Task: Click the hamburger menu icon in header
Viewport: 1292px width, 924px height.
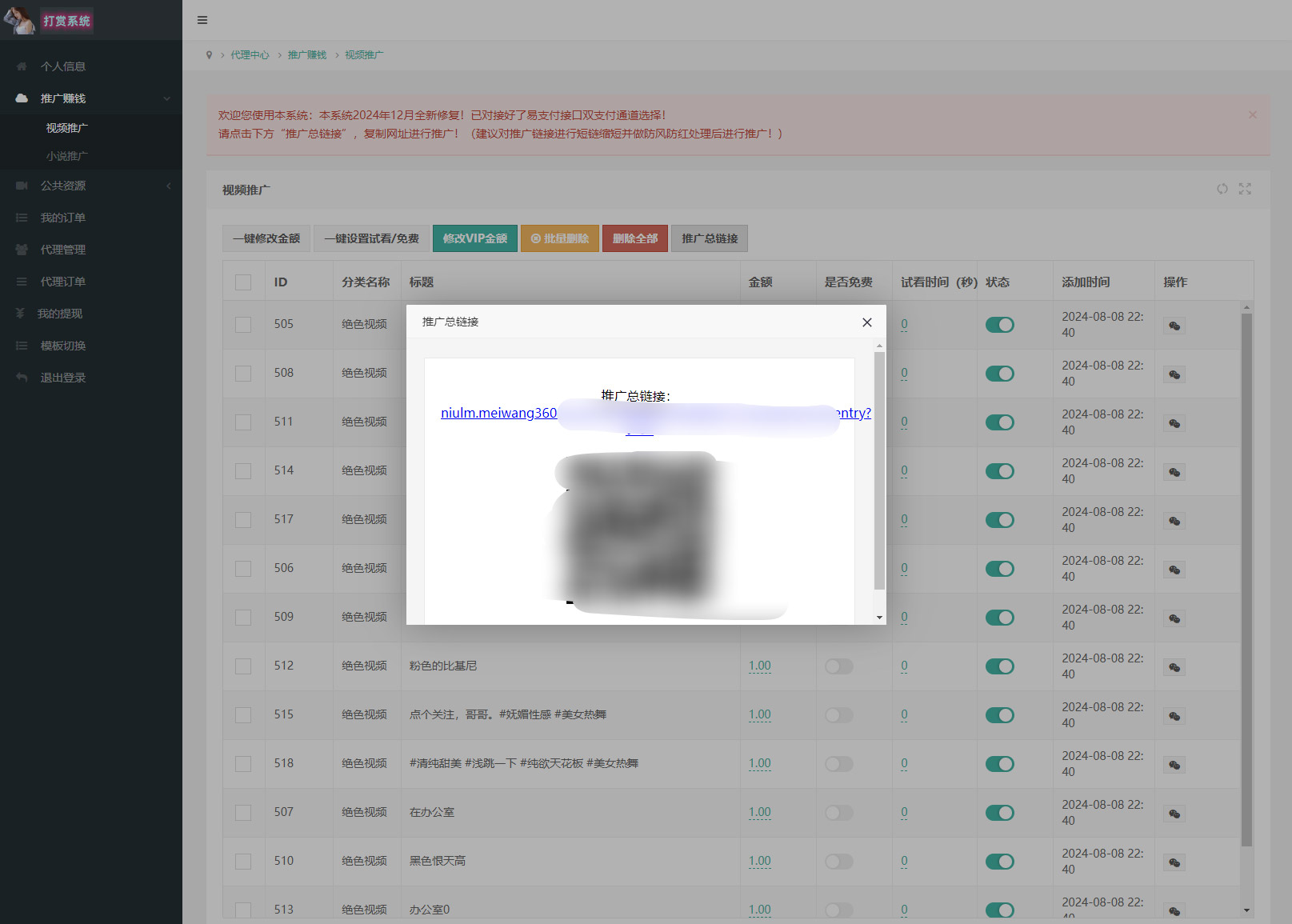Action: coord(202,20)
